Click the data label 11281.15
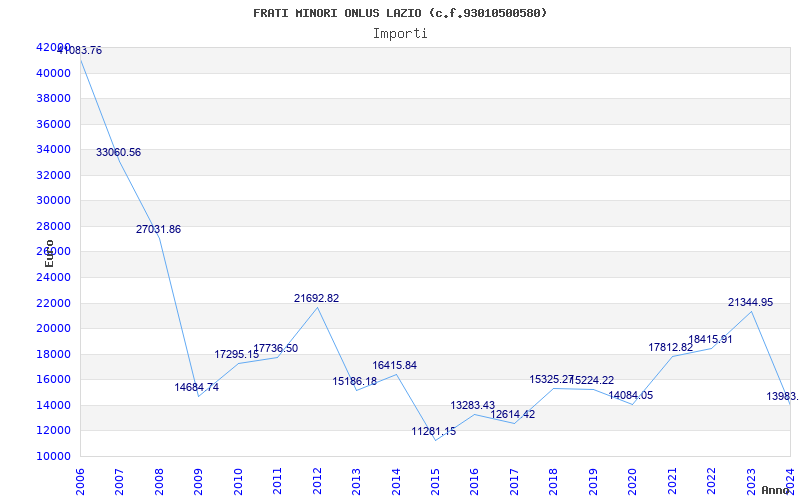 point(434,431)
